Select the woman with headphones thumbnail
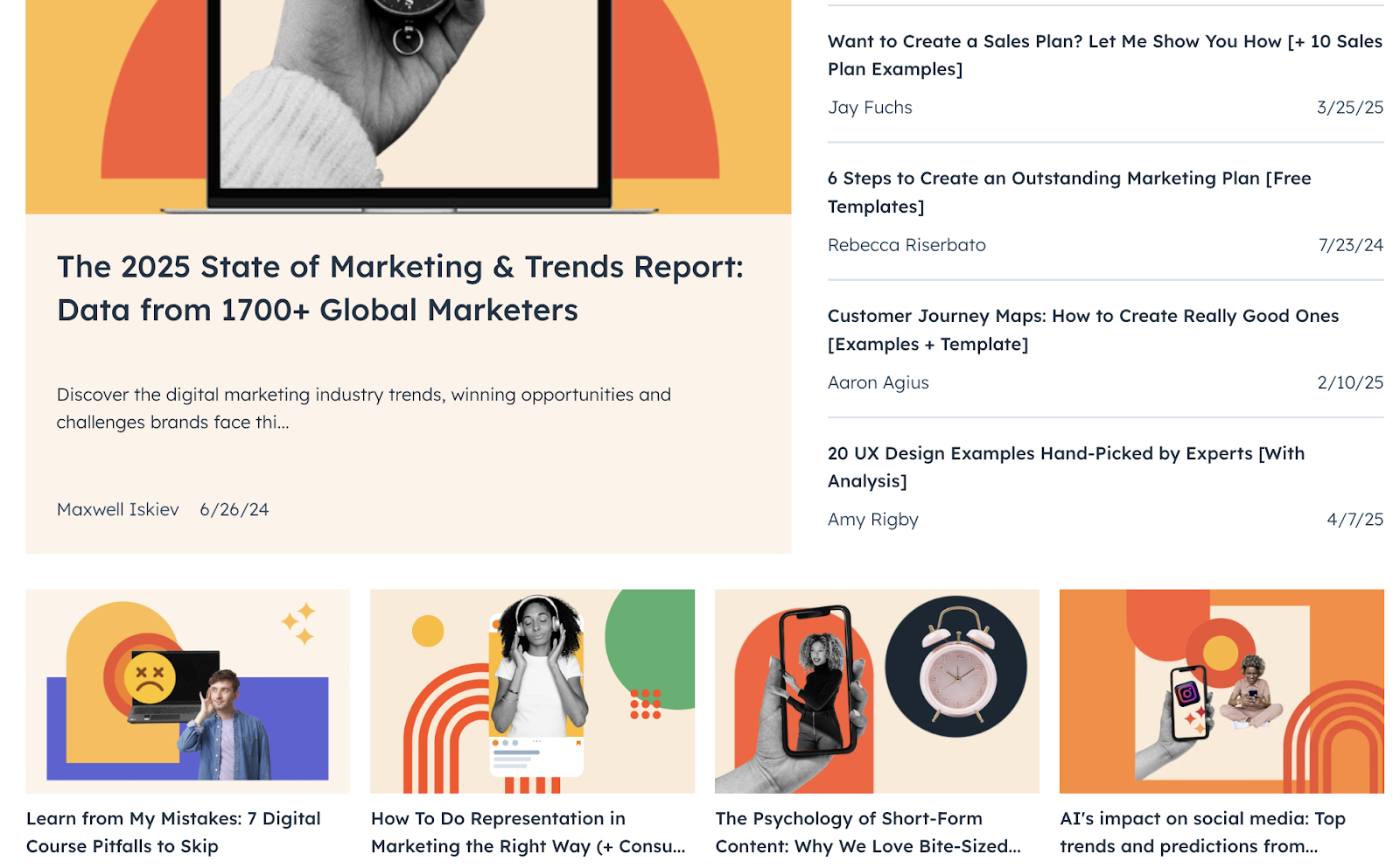The image size is (1400, 868). point(532,690)
